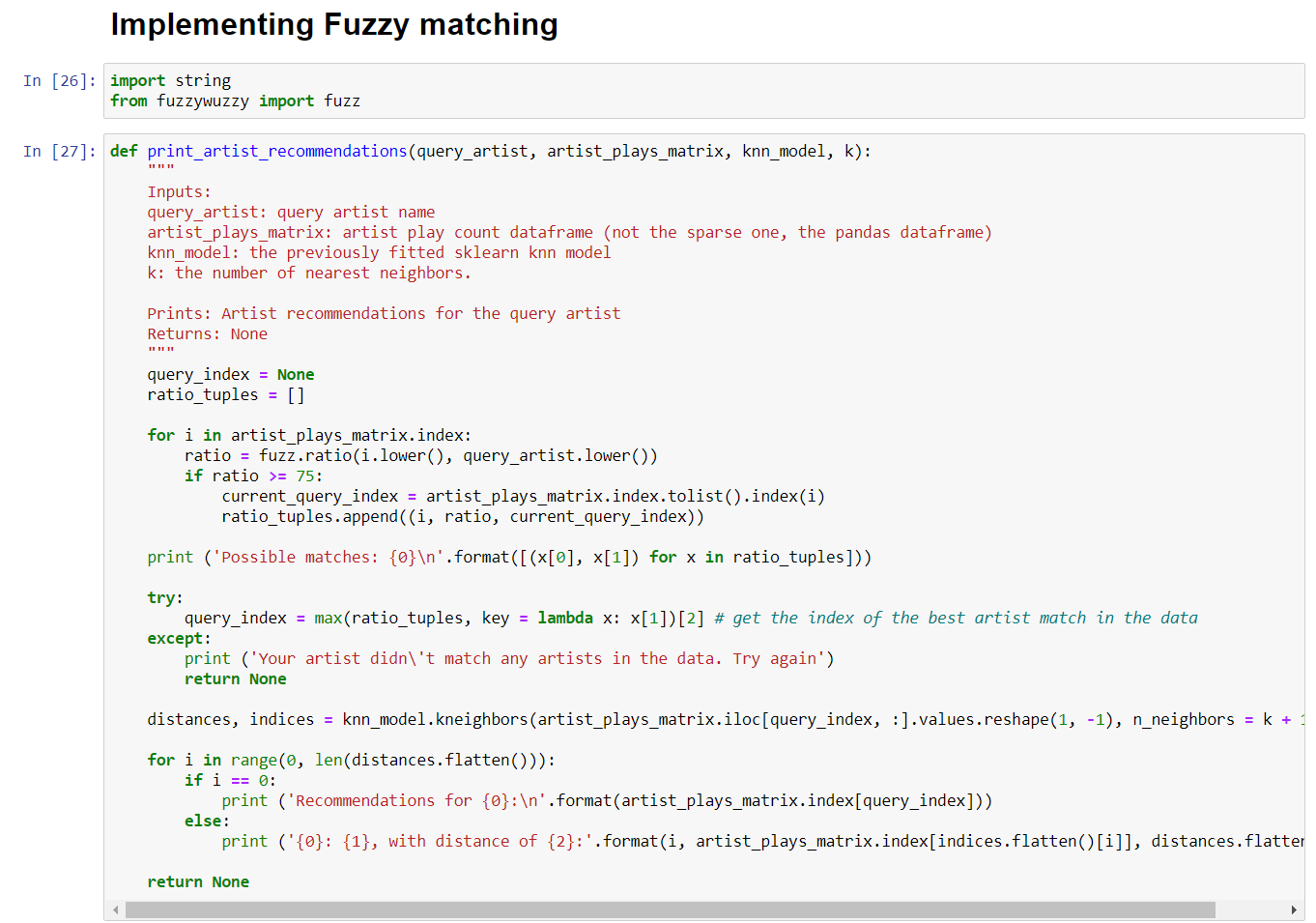Click the scroll-right arrow of code cell

point(1294,909)
